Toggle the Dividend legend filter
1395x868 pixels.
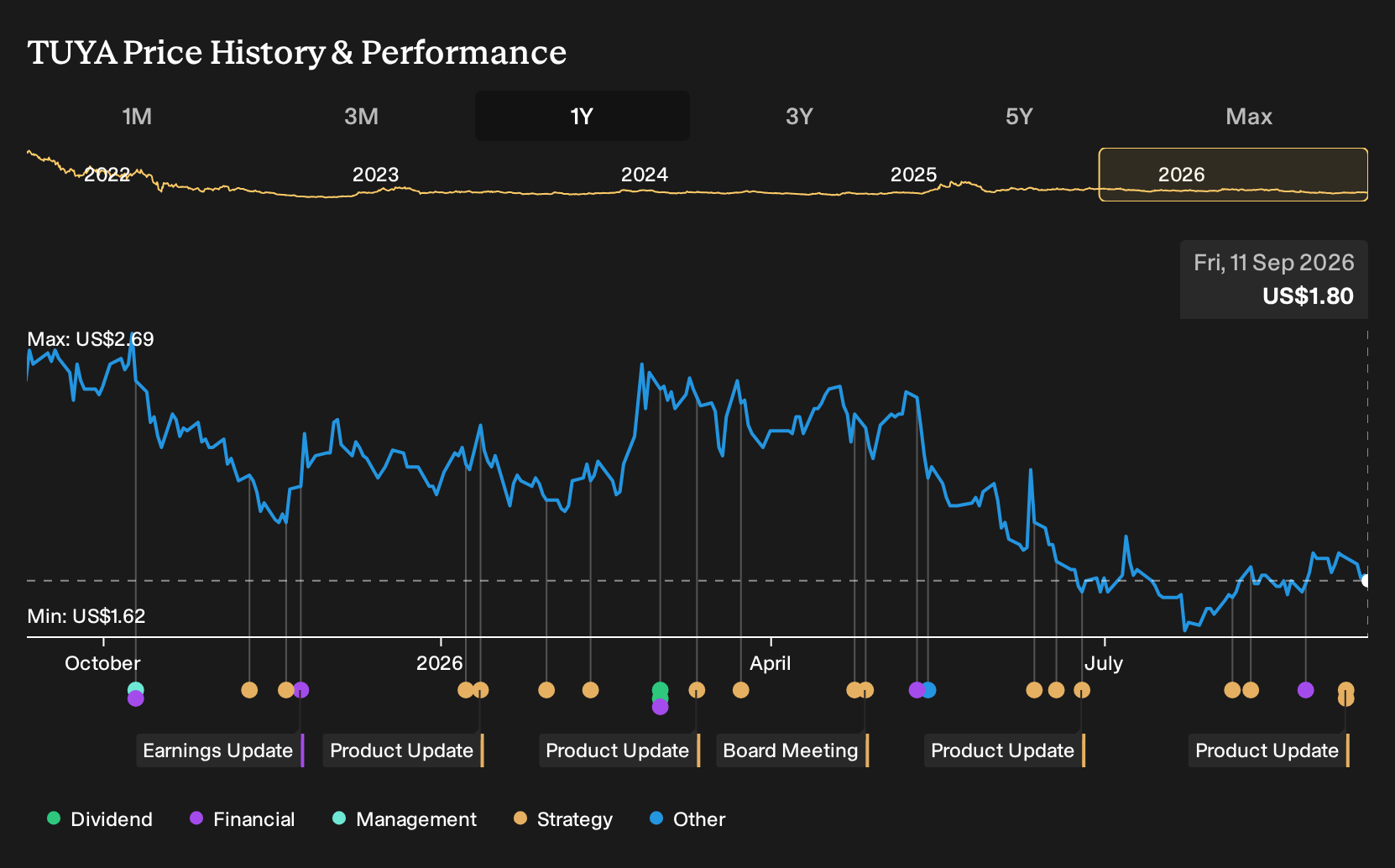(x=100, y=819)
